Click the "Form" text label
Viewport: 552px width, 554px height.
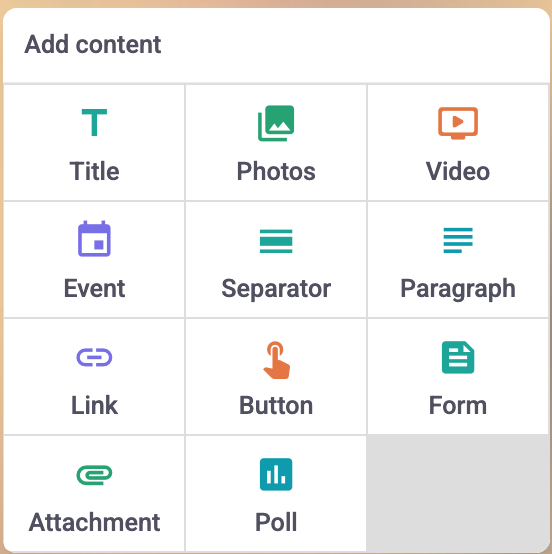(458, 405)
